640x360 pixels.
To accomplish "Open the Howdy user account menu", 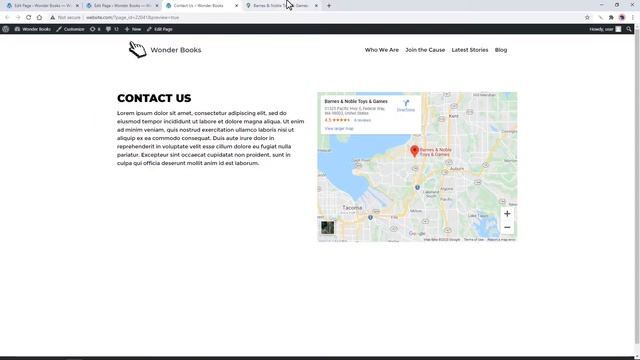I will point(605,29).
